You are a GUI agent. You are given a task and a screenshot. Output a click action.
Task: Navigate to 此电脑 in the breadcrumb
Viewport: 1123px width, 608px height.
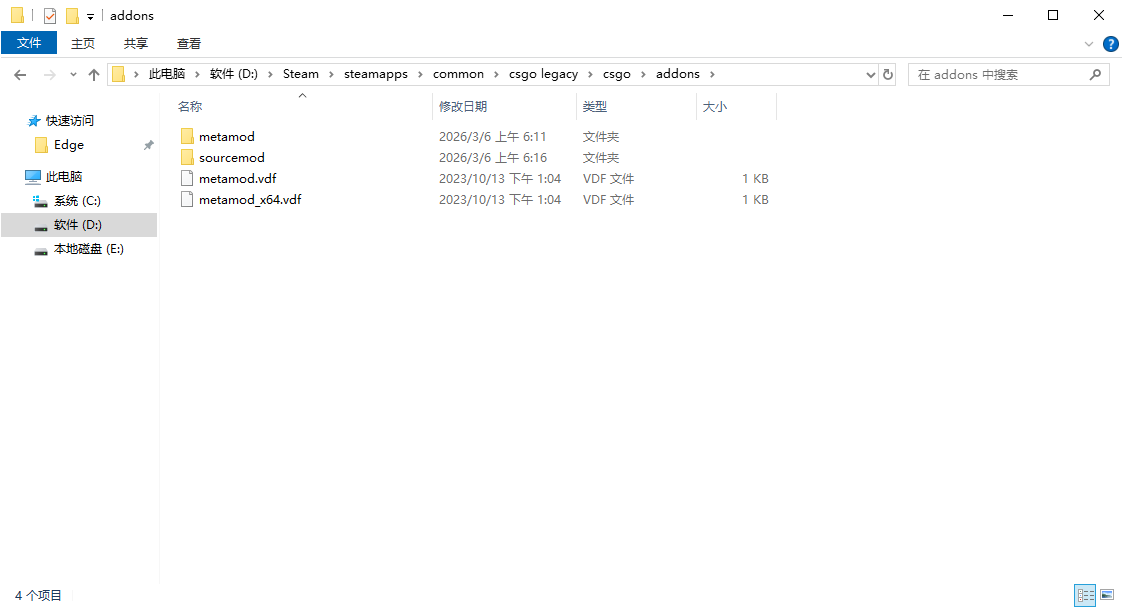point(167,74)
